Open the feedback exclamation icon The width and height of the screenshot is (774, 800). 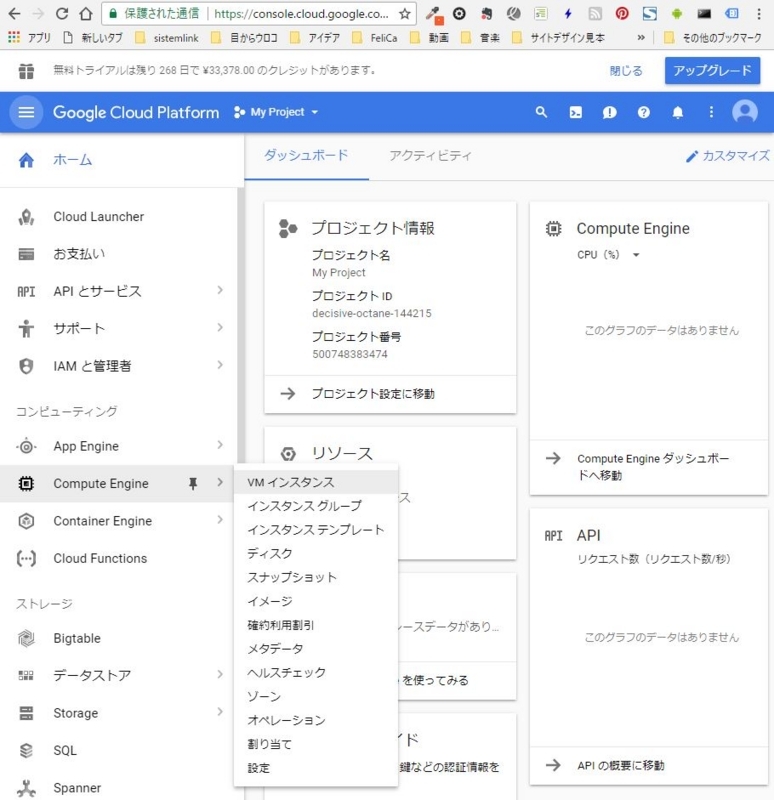coord(610,112)
